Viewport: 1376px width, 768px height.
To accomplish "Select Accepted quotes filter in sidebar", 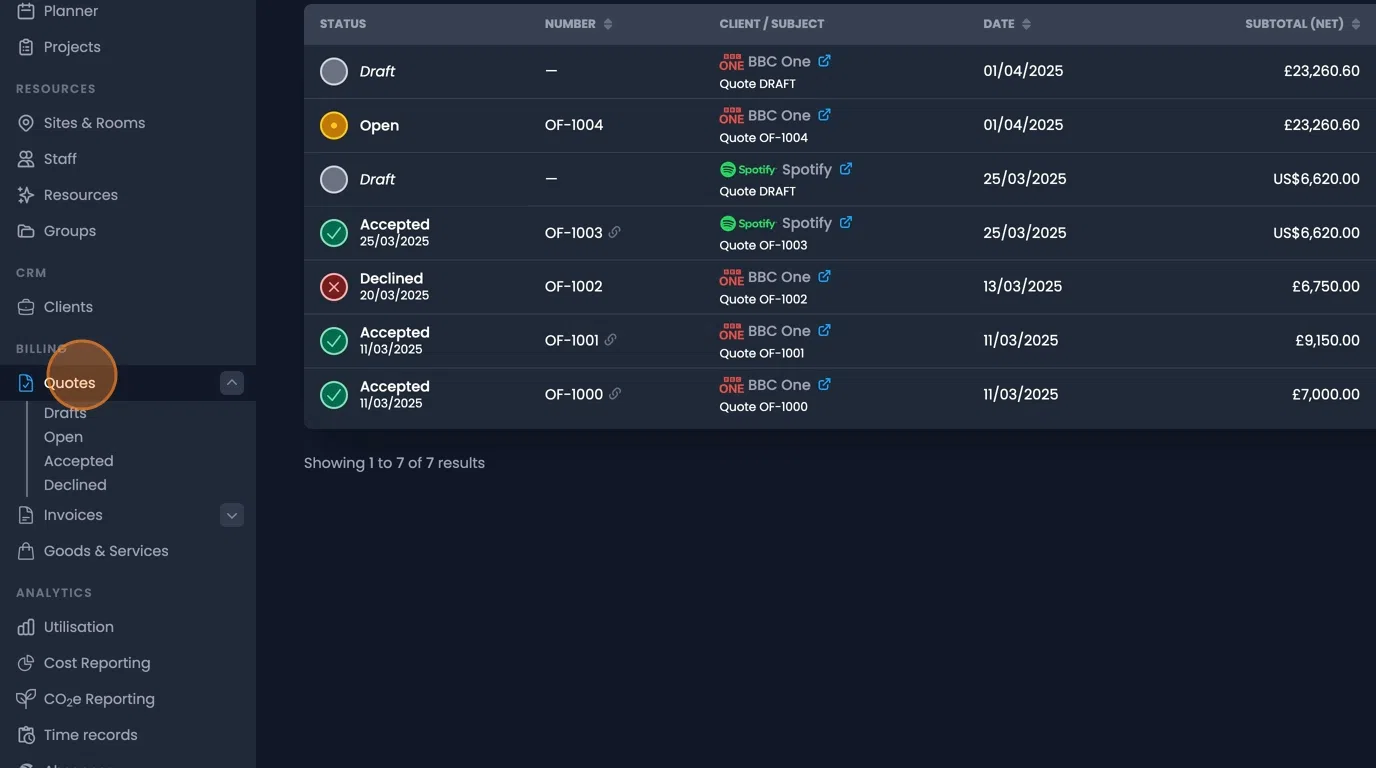I will 78,461.
